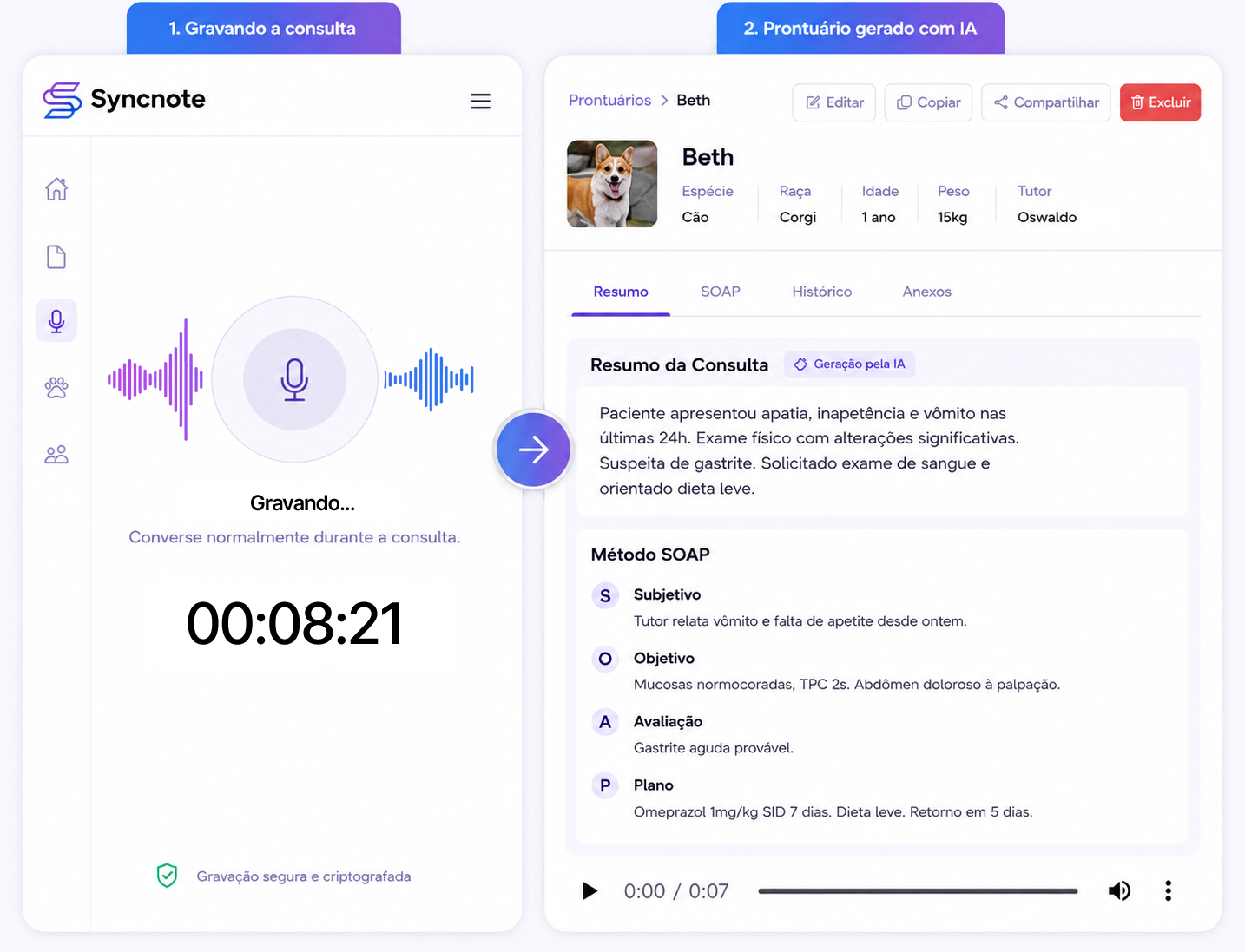Click the audio progress bar
This screenshot has height=952, width=1245.
pyautogui.click(x=918, y=891)
